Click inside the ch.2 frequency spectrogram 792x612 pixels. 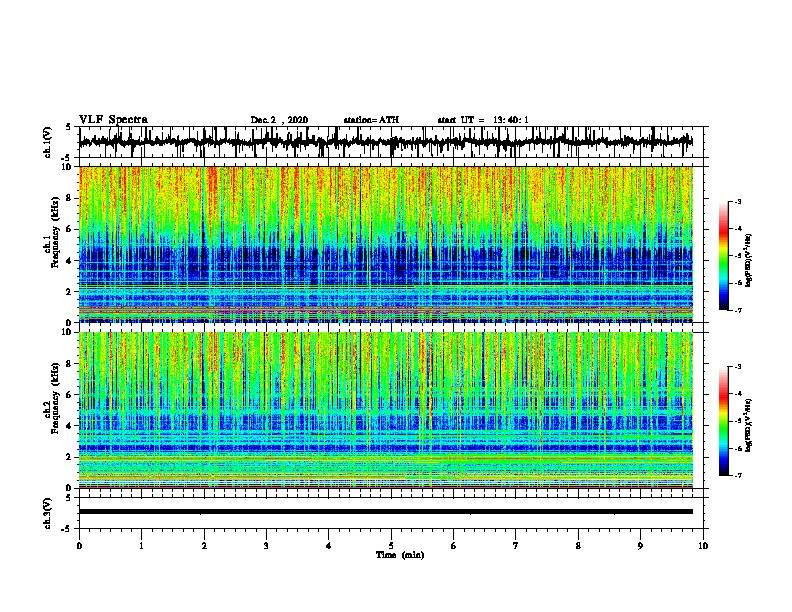tap(386, 410)
